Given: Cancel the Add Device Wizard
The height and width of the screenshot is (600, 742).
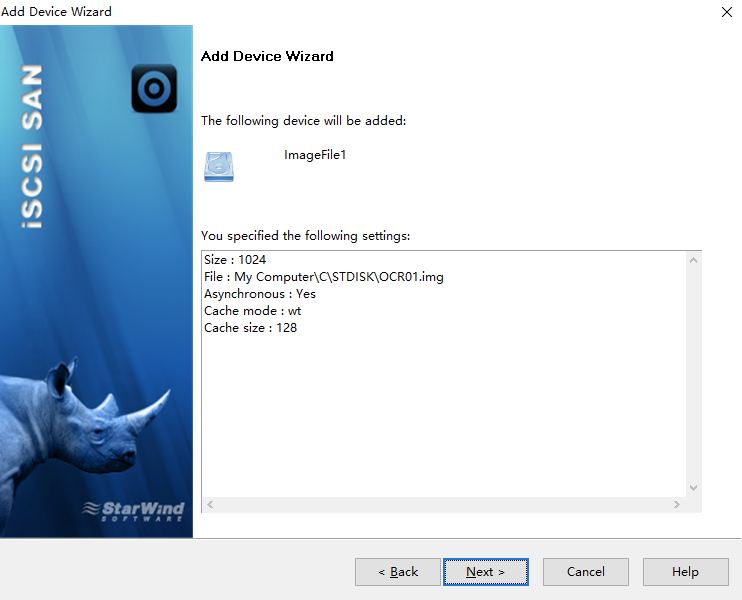Looking at the screenshot, I should click(586, 572).
